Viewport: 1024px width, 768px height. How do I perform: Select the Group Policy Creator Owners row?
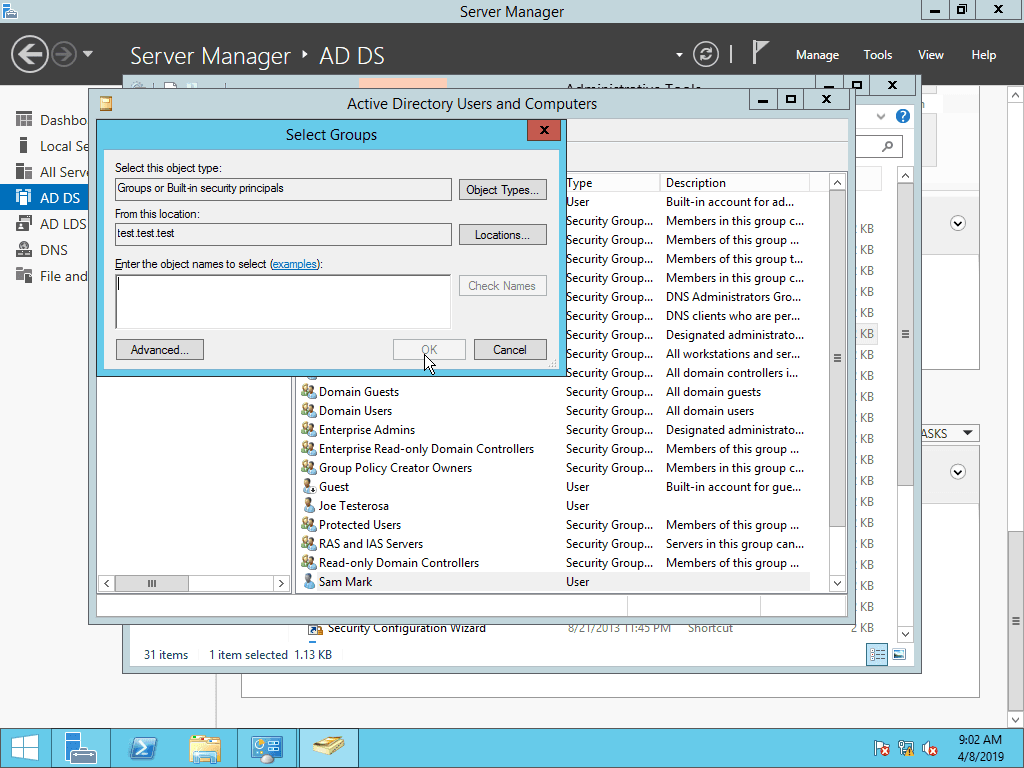click(555, 468)
